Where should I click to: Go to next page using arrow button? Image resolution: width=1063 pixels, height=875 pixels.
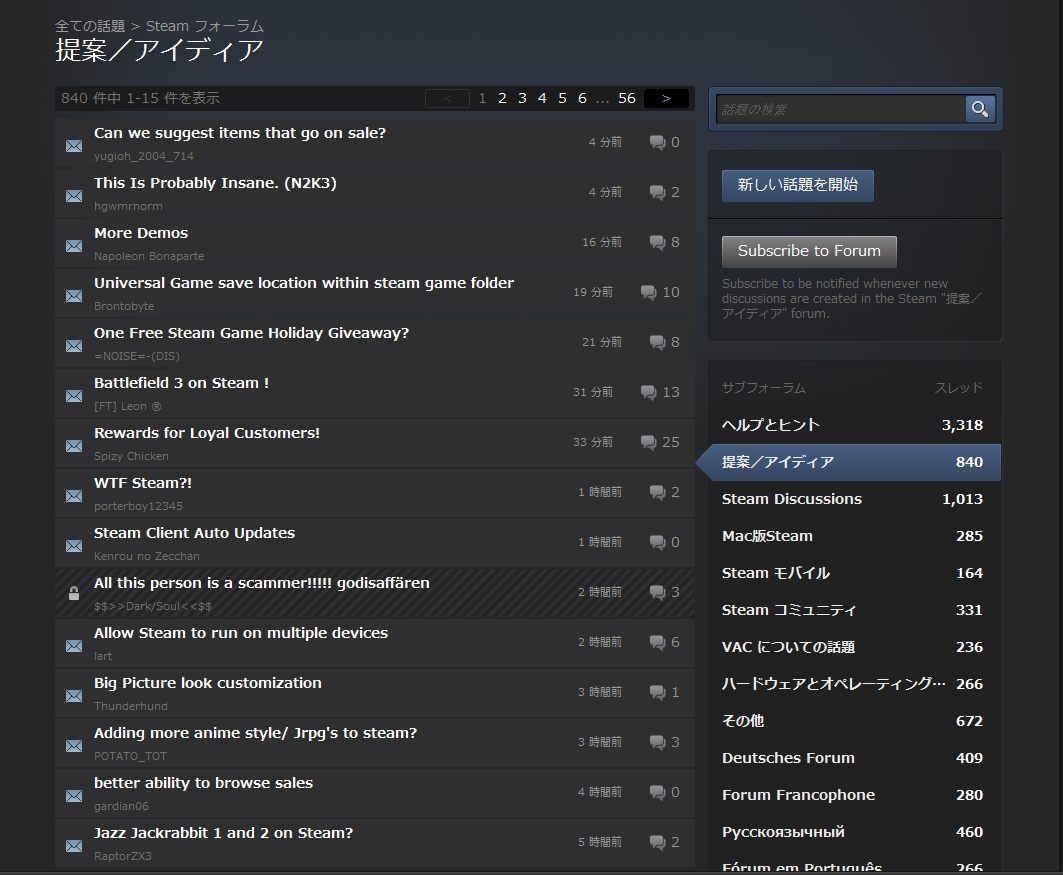pyautogui.click(x=666, y=98)
